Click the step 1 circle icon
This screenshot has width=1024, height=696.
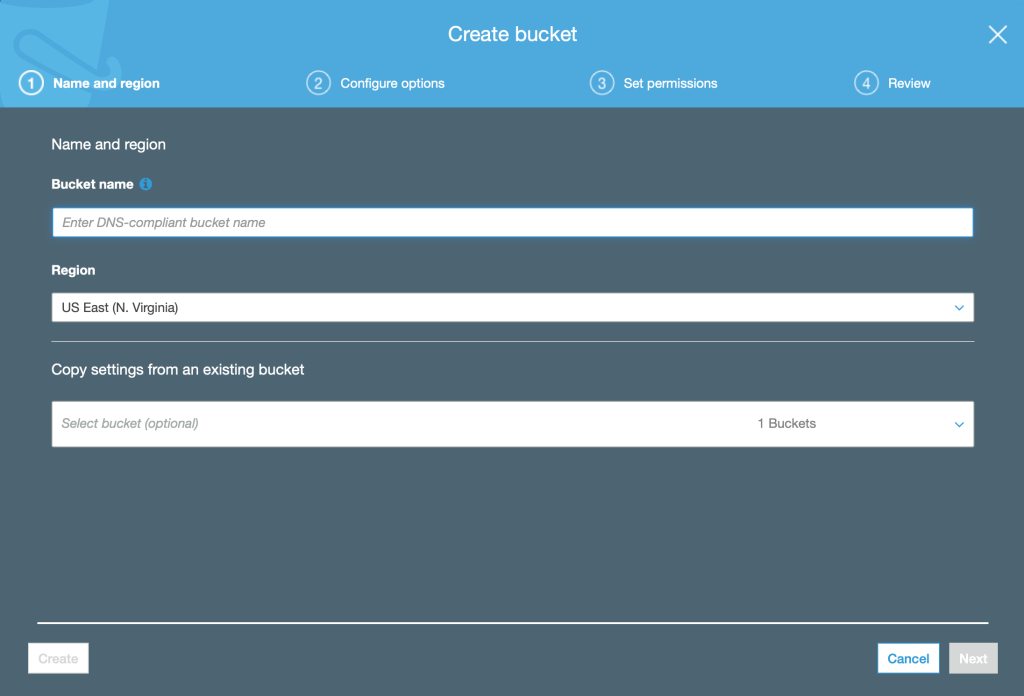[31, 83]
